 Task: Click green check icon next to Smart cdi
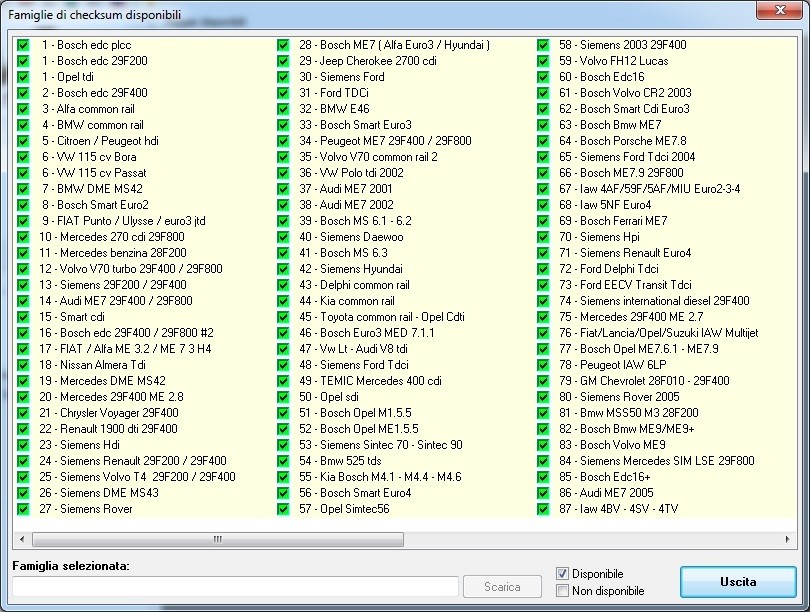click(23, 317)
